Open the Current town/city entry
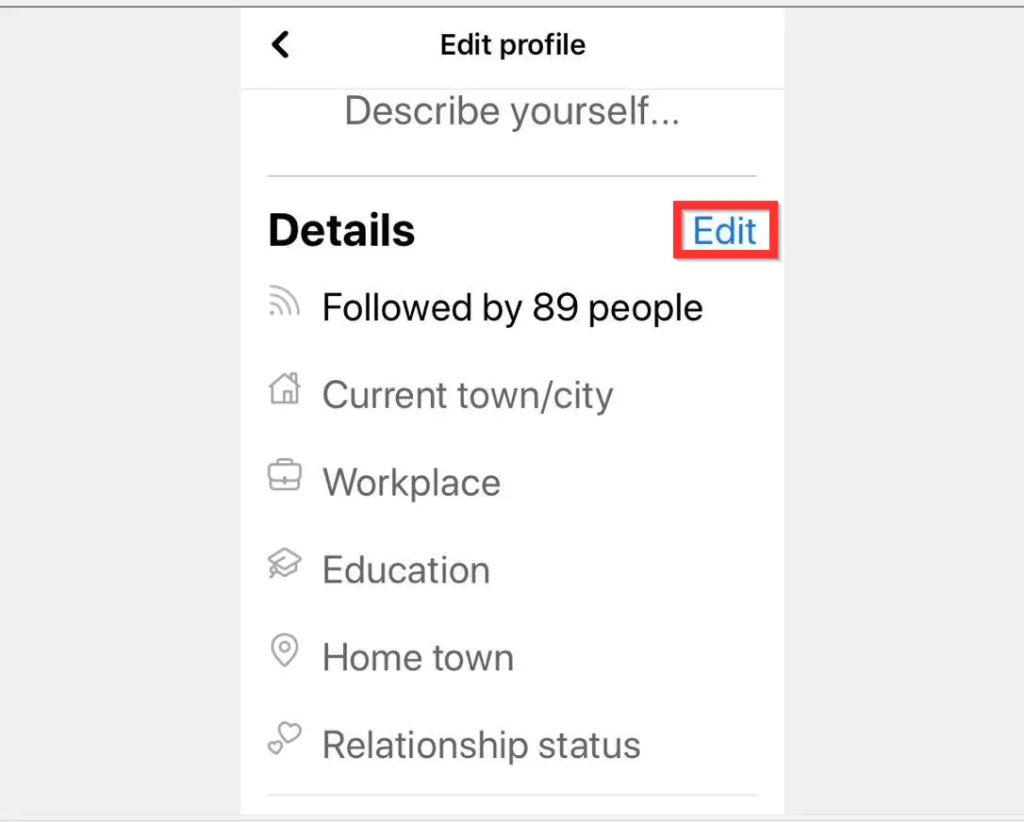Viewport: 1024px width, 822px height. click(467, 394)
